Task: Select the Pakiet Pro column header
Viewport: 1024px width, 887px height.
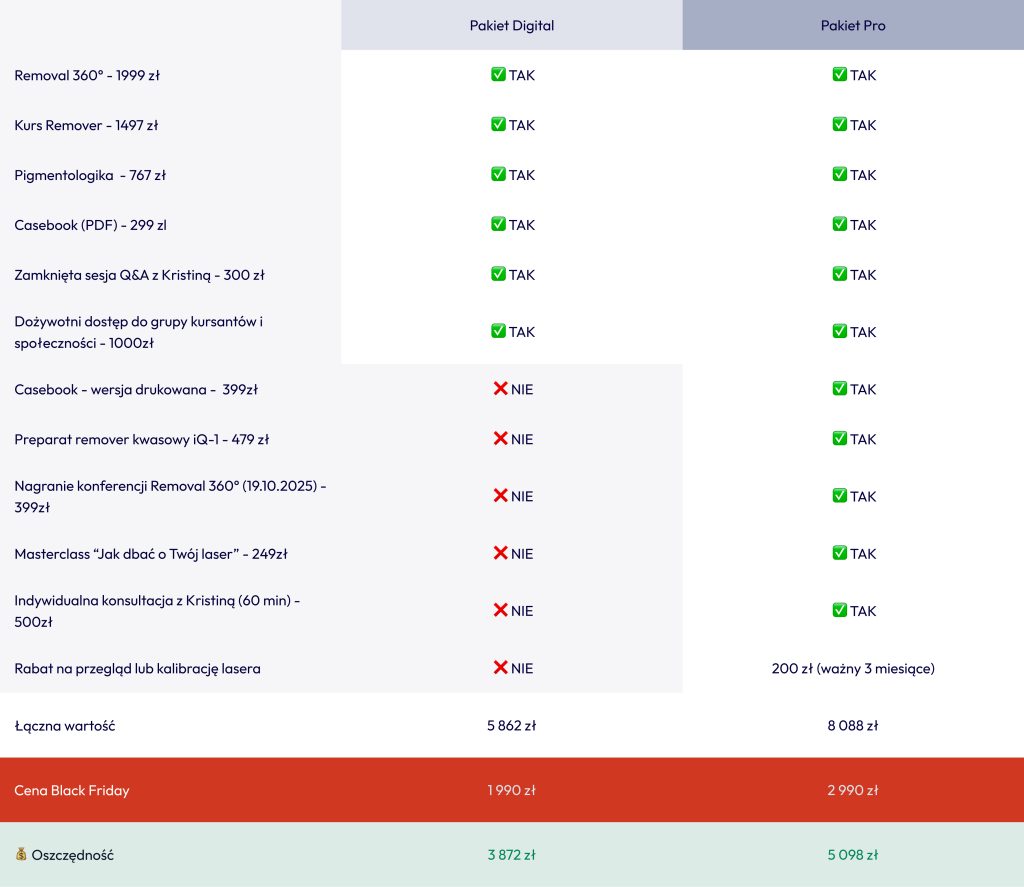Action: pos(852,25)
